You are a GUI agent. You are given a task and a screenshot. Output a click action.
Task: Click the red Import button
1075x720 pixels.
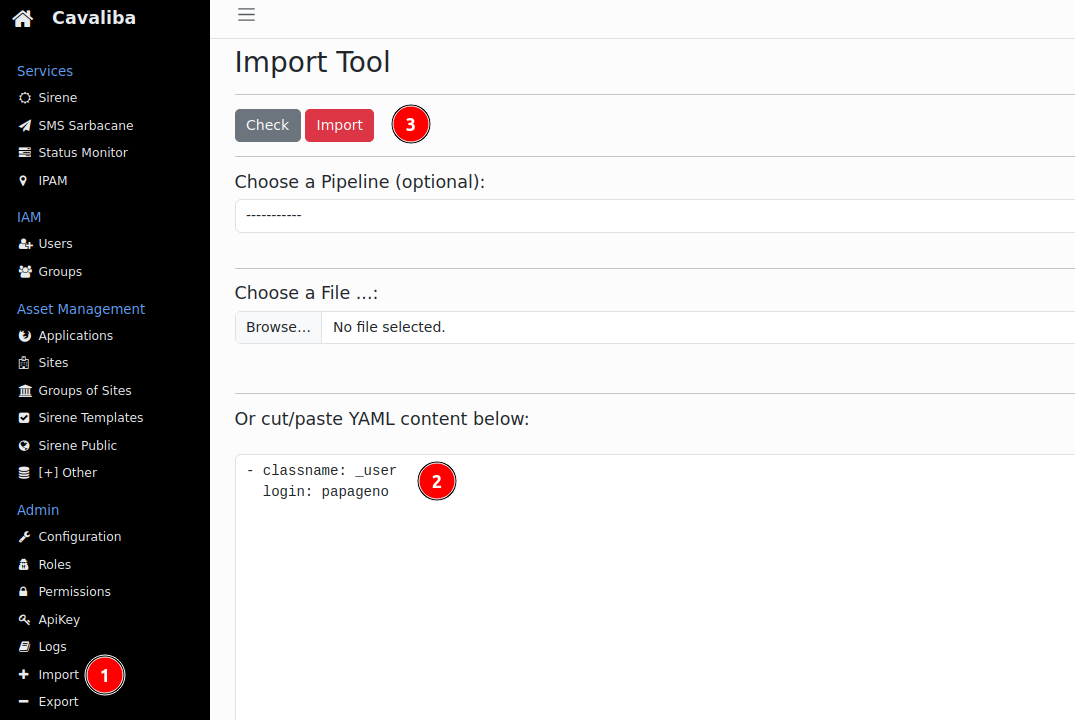339,124
